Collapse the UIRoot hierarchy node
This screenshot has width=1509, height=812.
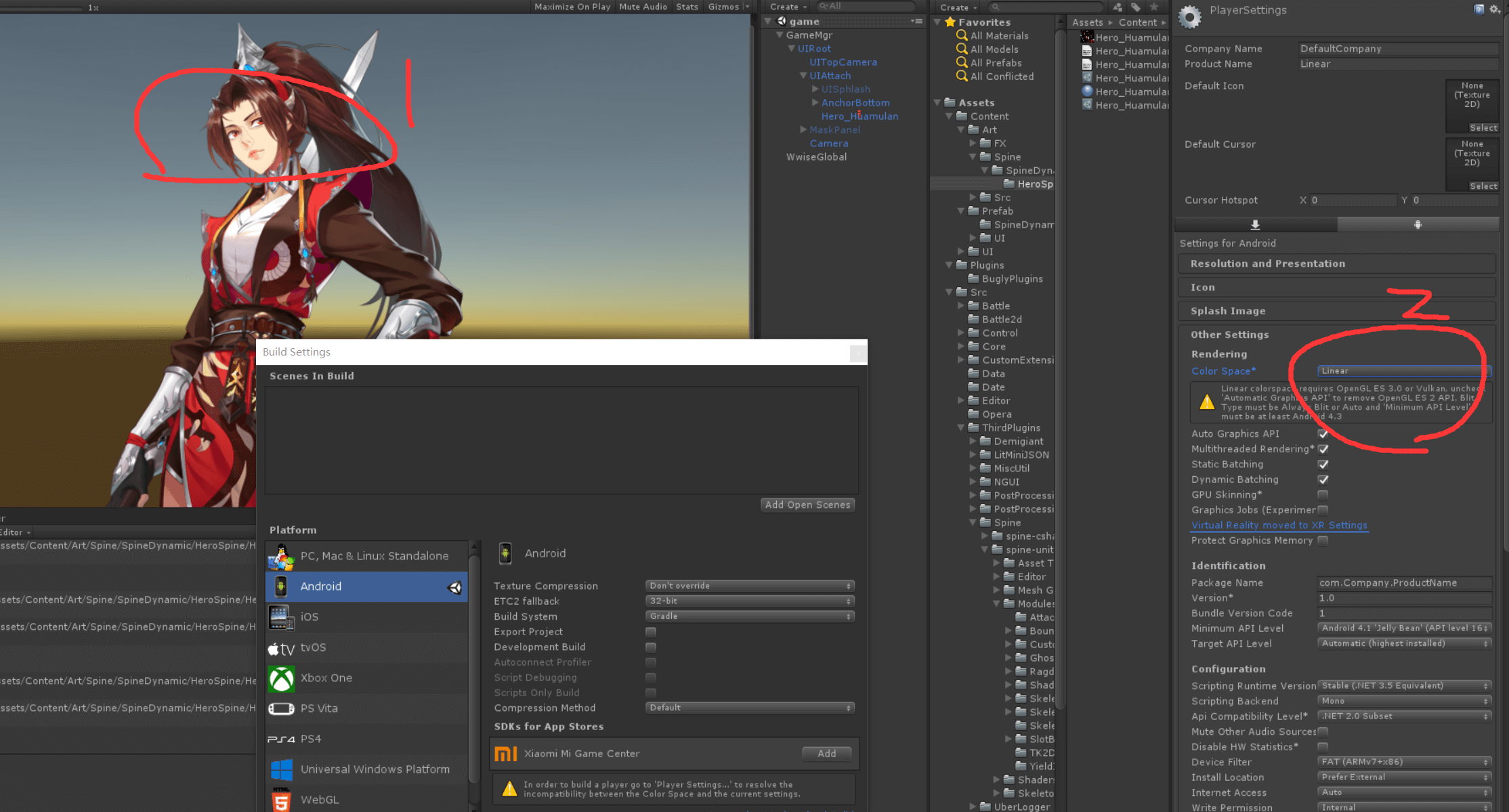pyautogui.click(x=791, y=49)
